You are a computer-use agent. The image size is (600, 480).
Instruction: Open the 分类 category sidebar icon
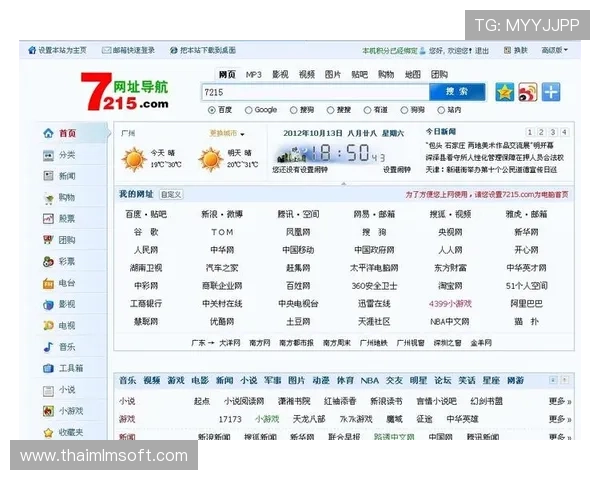[x=49, y=155]
